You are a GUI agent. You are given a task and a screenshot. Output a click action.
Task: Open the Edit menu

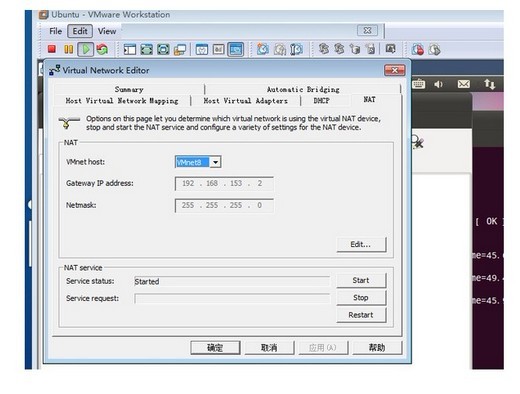pyautogui.click(x=80, y=31)
